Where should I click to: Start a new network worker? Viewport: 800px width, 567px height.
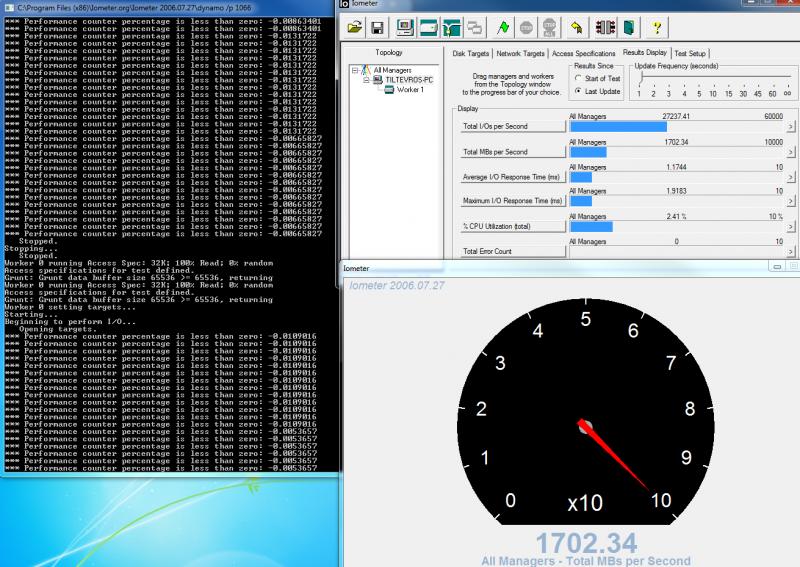(x=452, y=27)
